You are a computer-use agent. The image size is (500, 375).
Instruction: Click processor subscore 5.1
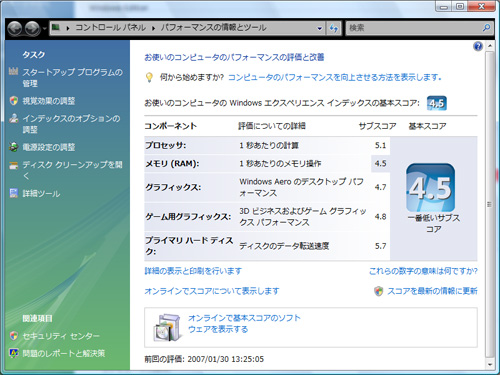pos(380,145)
